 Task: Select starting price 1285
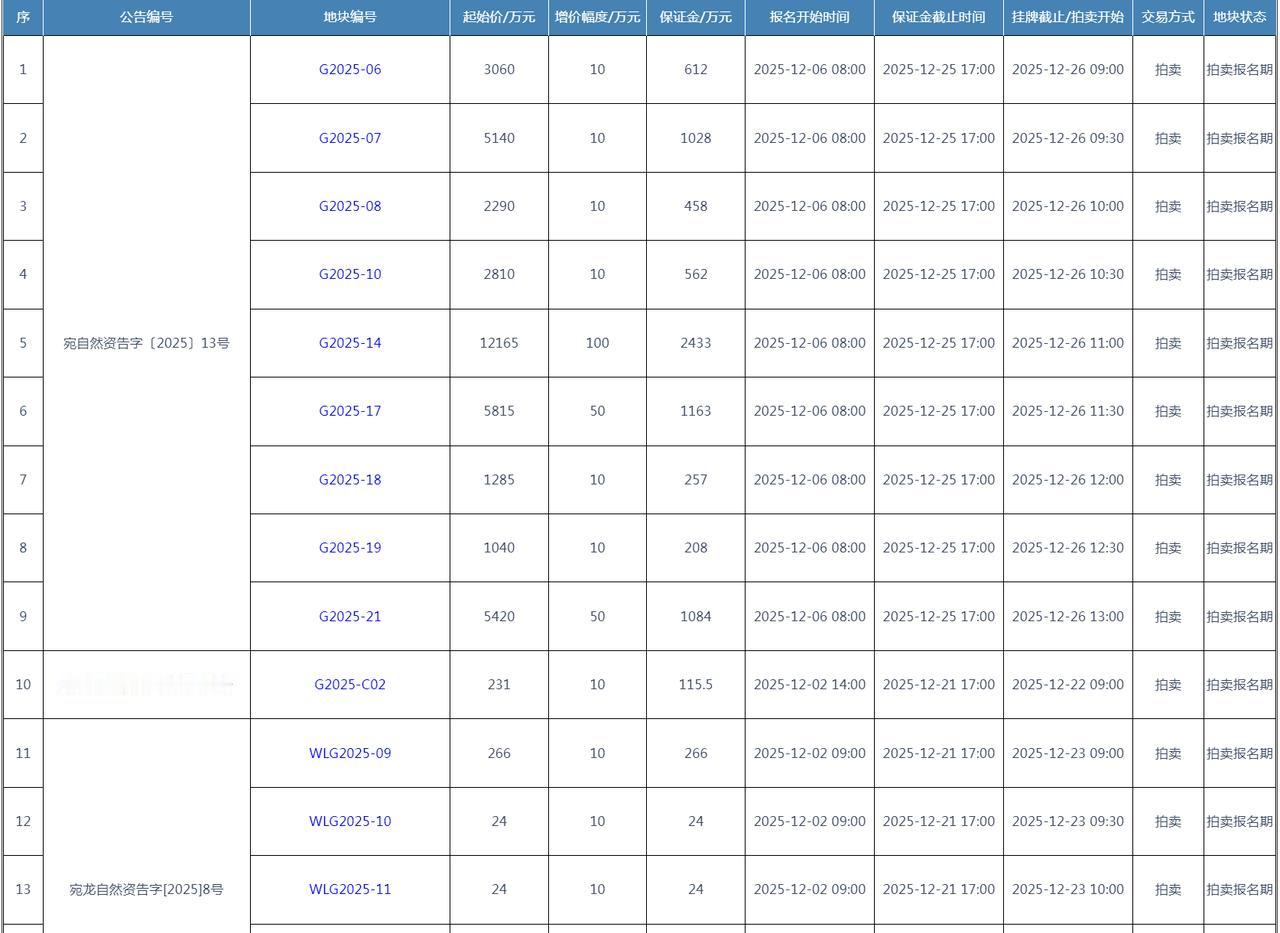(499, 480)
